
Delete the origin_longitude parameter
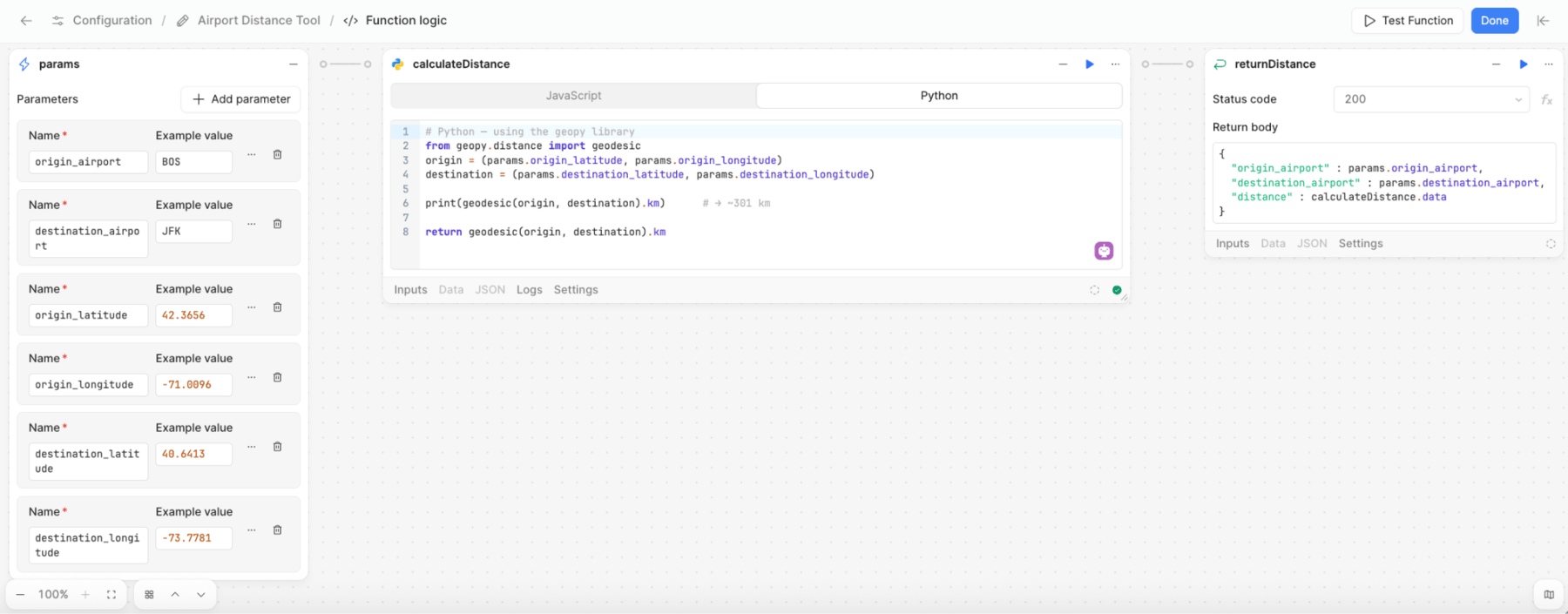277,377
